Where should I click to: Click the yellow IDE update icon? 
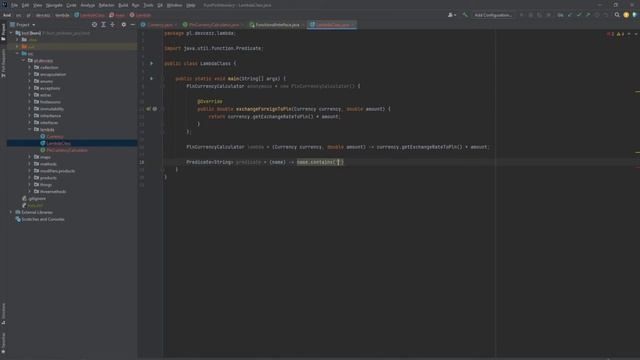pos(626,15)
